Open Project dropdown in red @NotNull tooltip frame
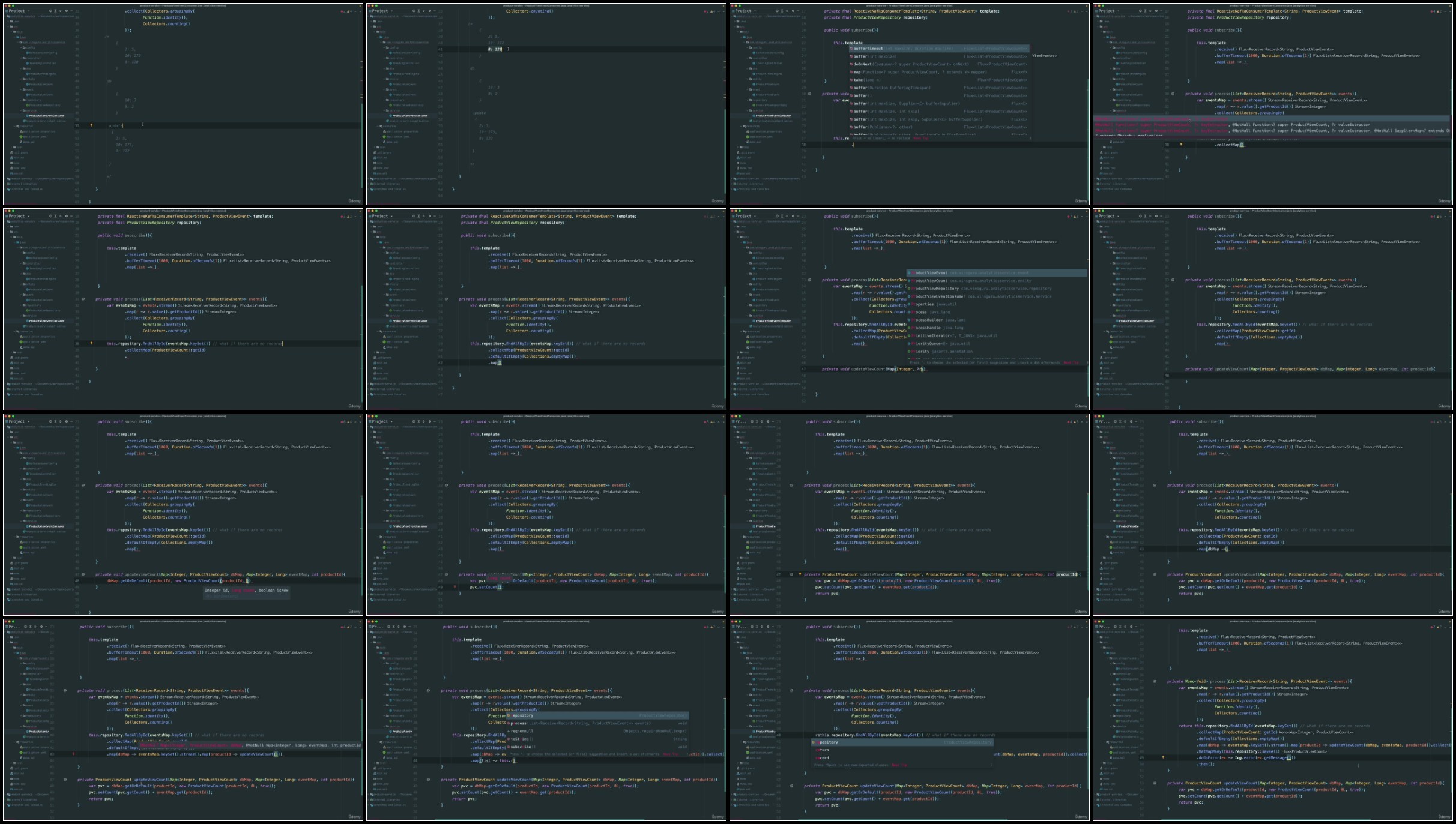Screen dimensions: 1456x824 (x=1107, y=11)
